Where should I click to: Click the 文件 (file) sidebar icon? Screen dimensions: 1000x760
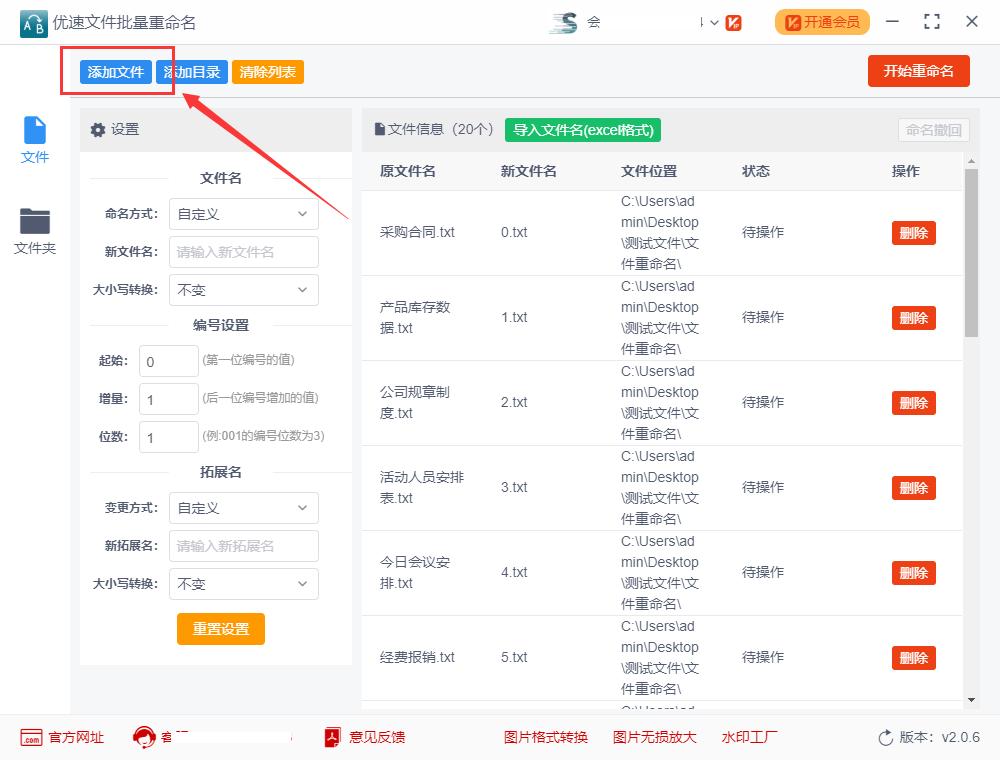35,131
